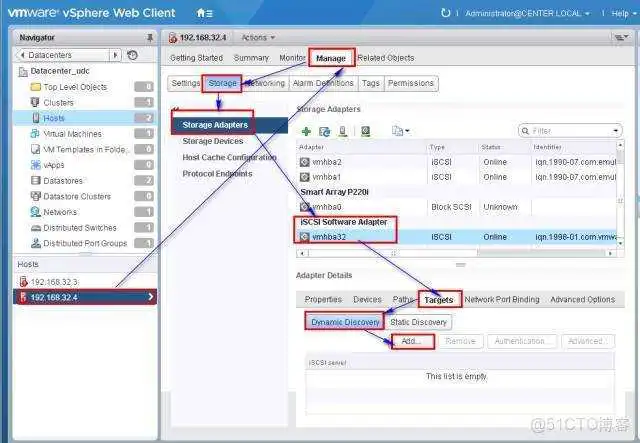640x443 pixels.
Task: Click the global refresh icon in header
Action: tap(444, 13)
